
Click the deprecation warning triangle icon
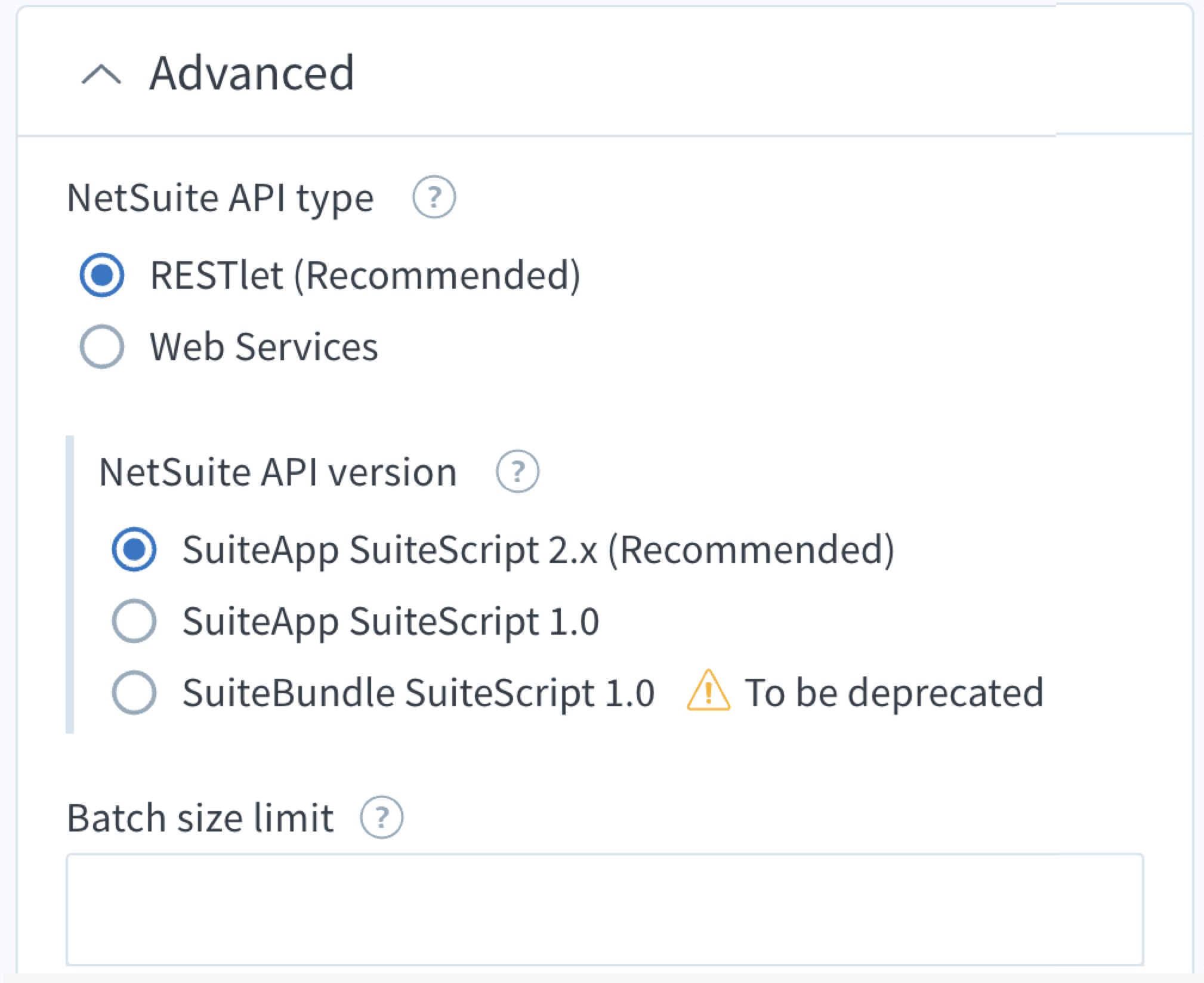[708, 692]
